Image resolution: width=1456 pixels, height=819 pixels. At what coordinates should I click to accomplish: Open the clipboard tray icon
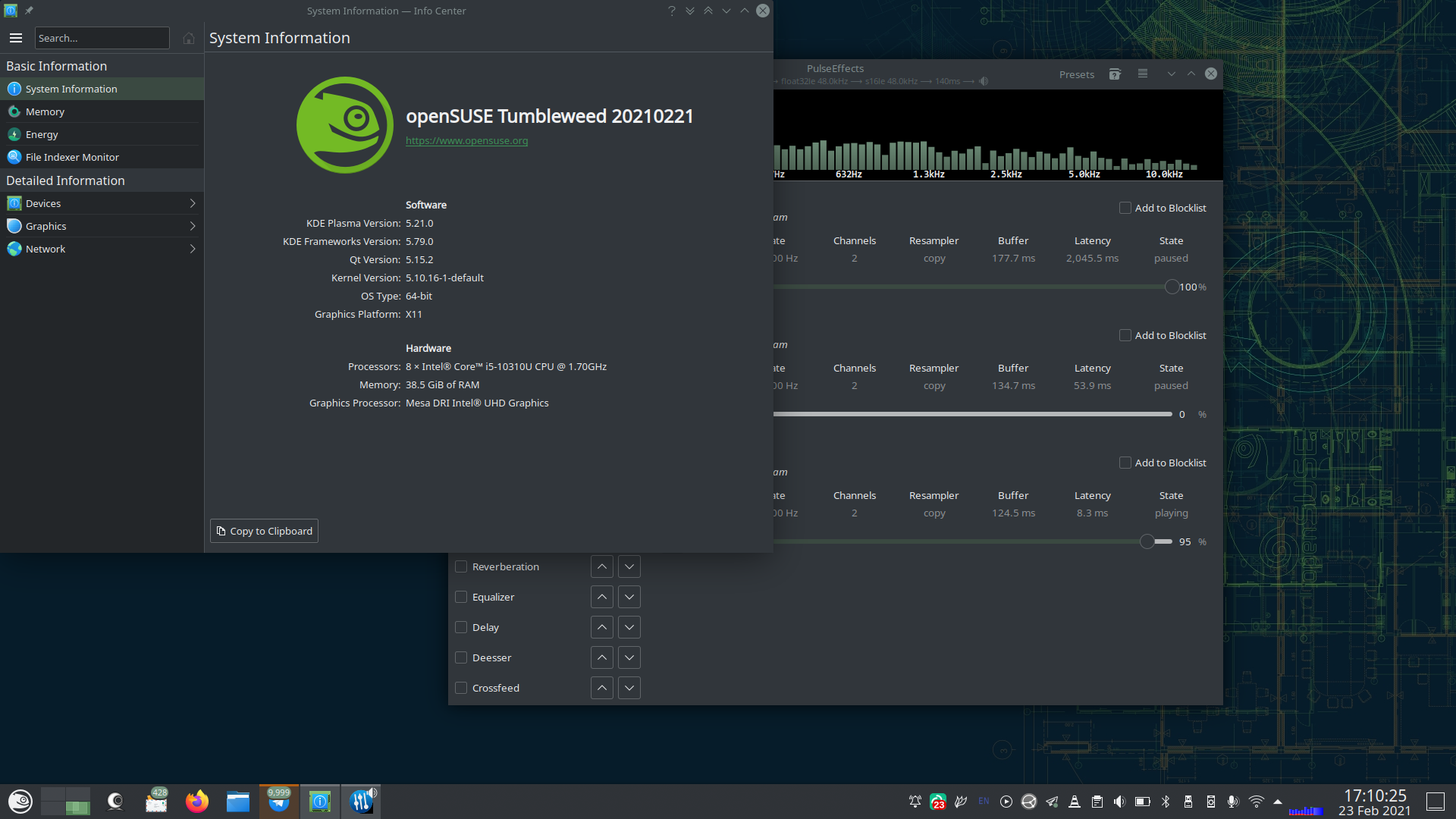pos(1097,802)
